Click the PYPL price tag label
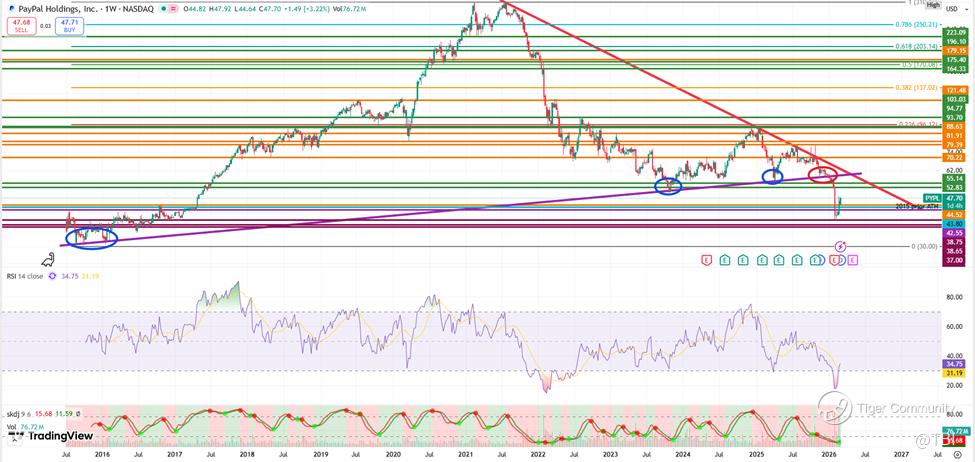Image resolution: width=975 pixels, height=462 pixels. pyautogui.click(x=932, y=197)
